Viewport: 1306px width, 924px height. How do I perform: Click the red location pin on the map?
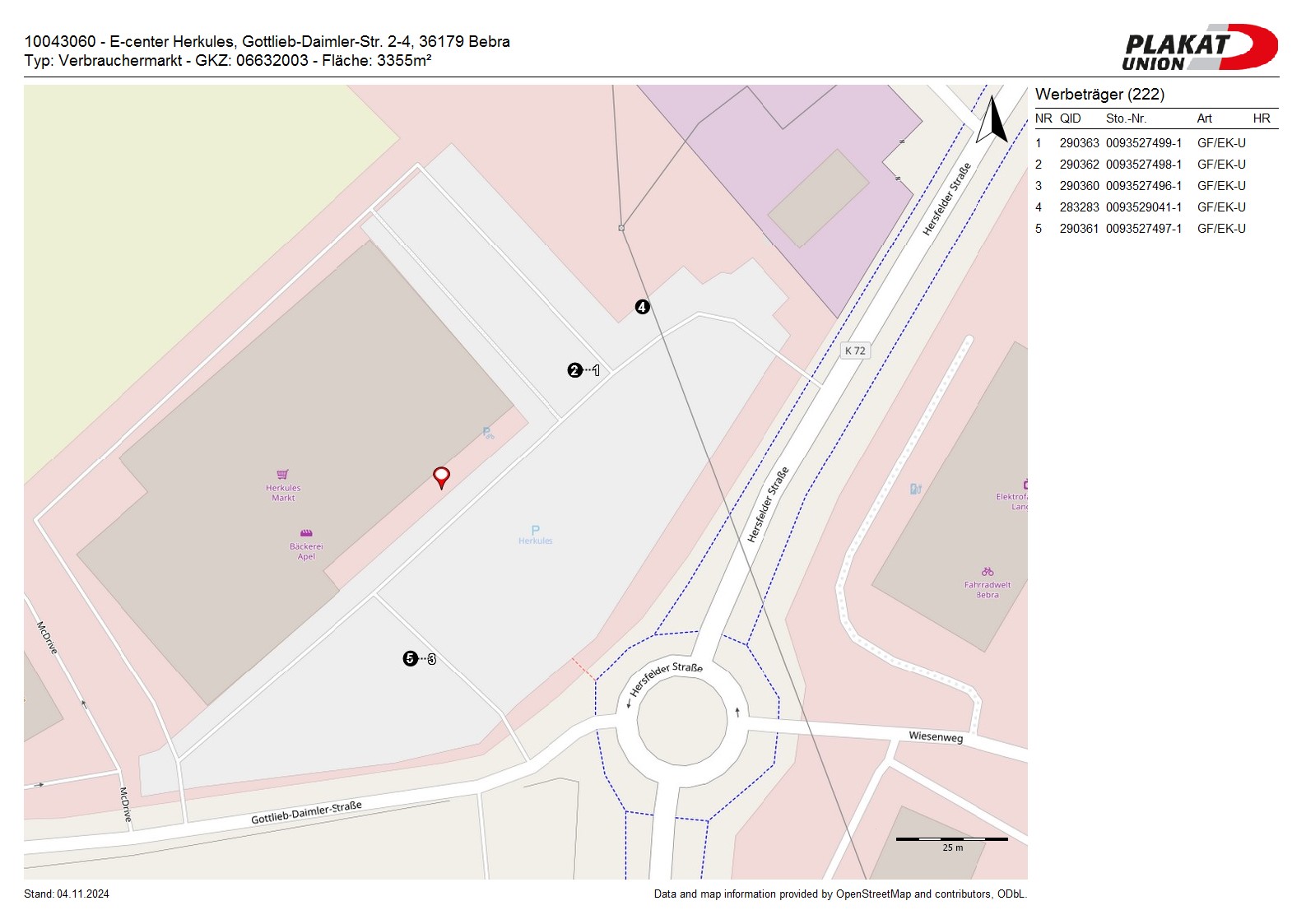tap(441, 476)
